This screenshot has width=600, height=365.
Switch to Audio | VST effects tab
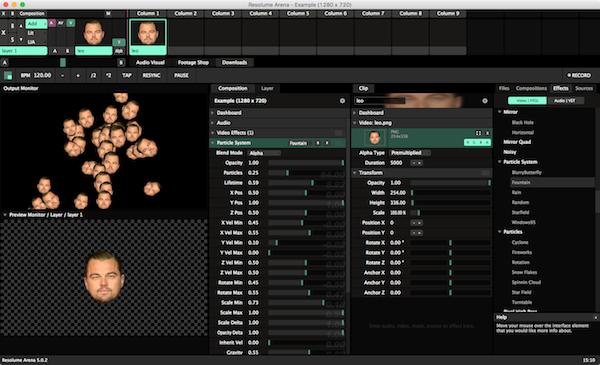pos(565,101)
